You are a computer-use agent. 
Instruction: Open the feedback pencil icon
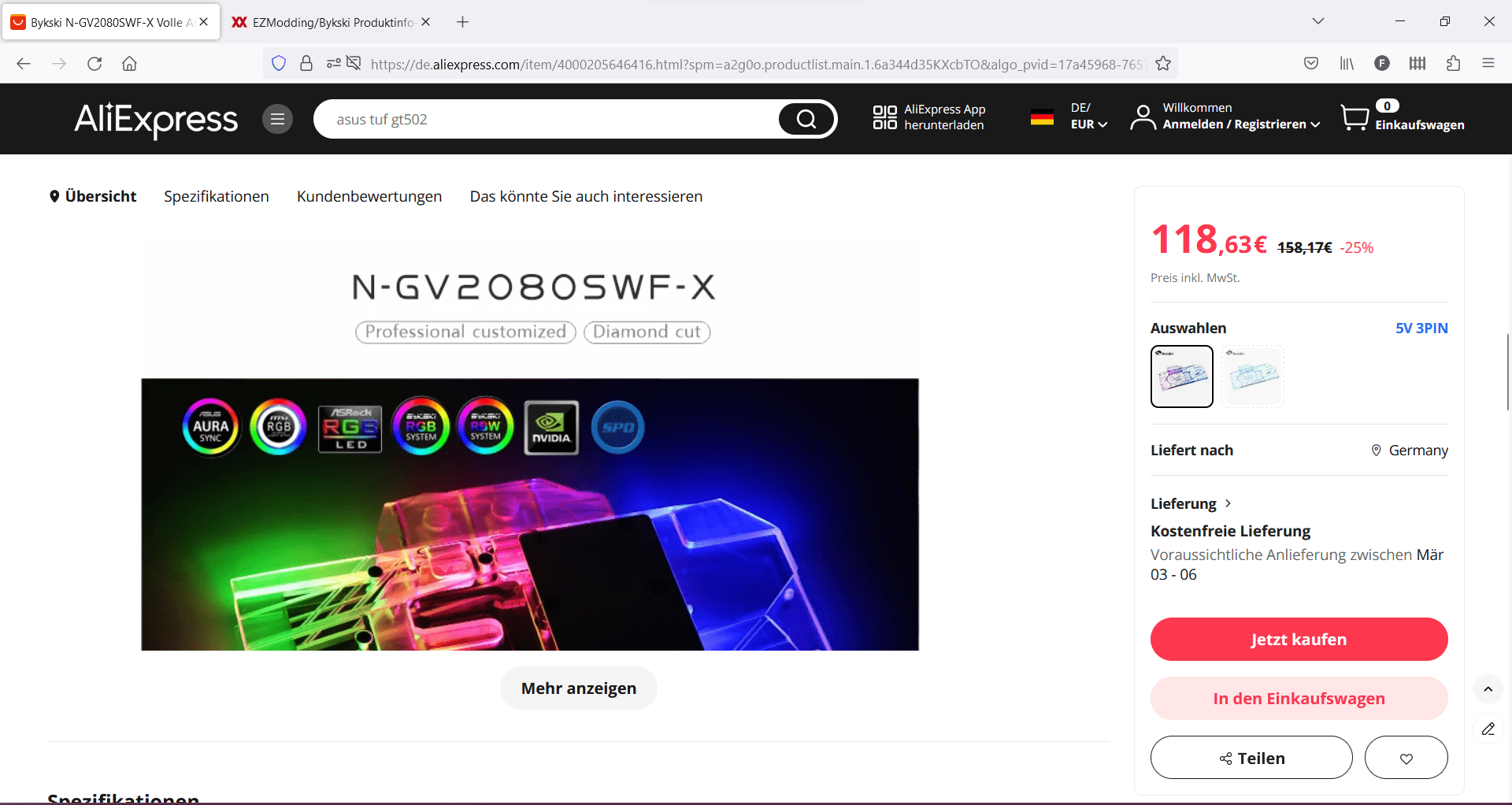(1488, 729)
